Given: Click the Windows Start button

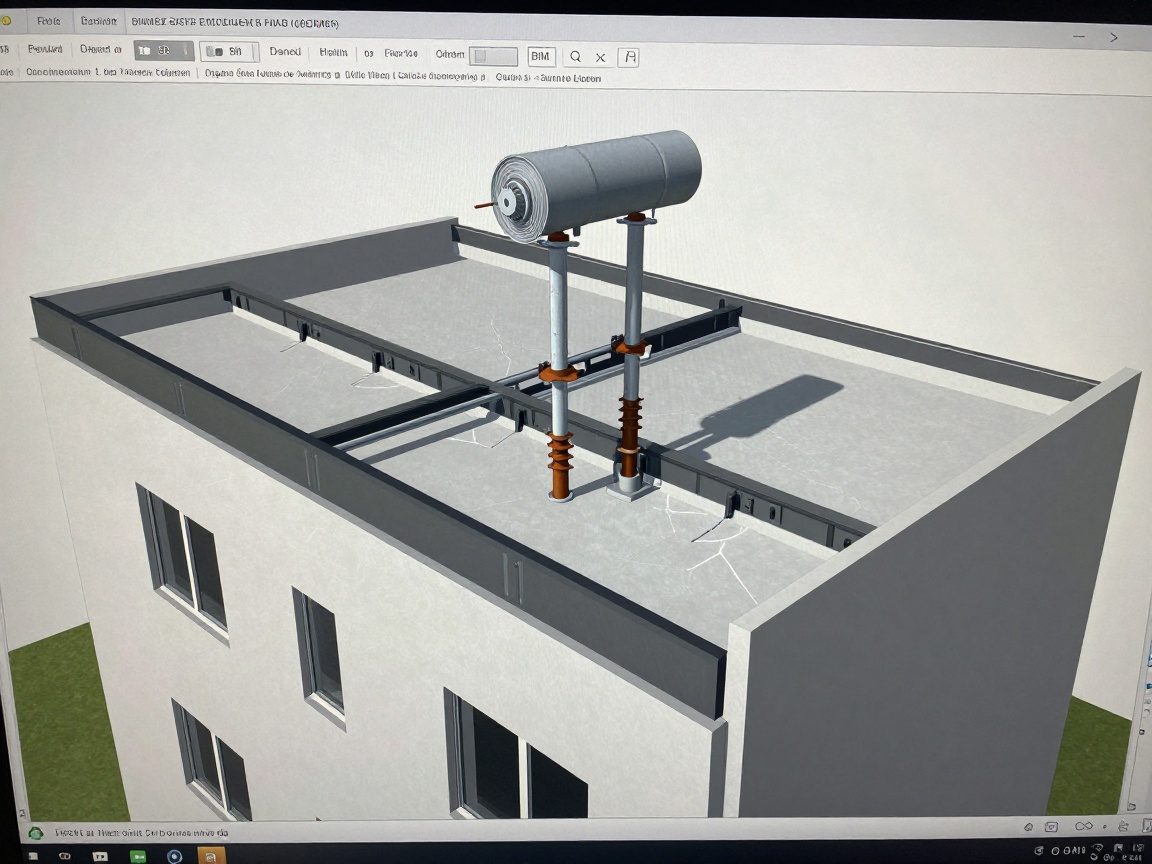Looking at the screenshot, I should click(x=32, y=857).
